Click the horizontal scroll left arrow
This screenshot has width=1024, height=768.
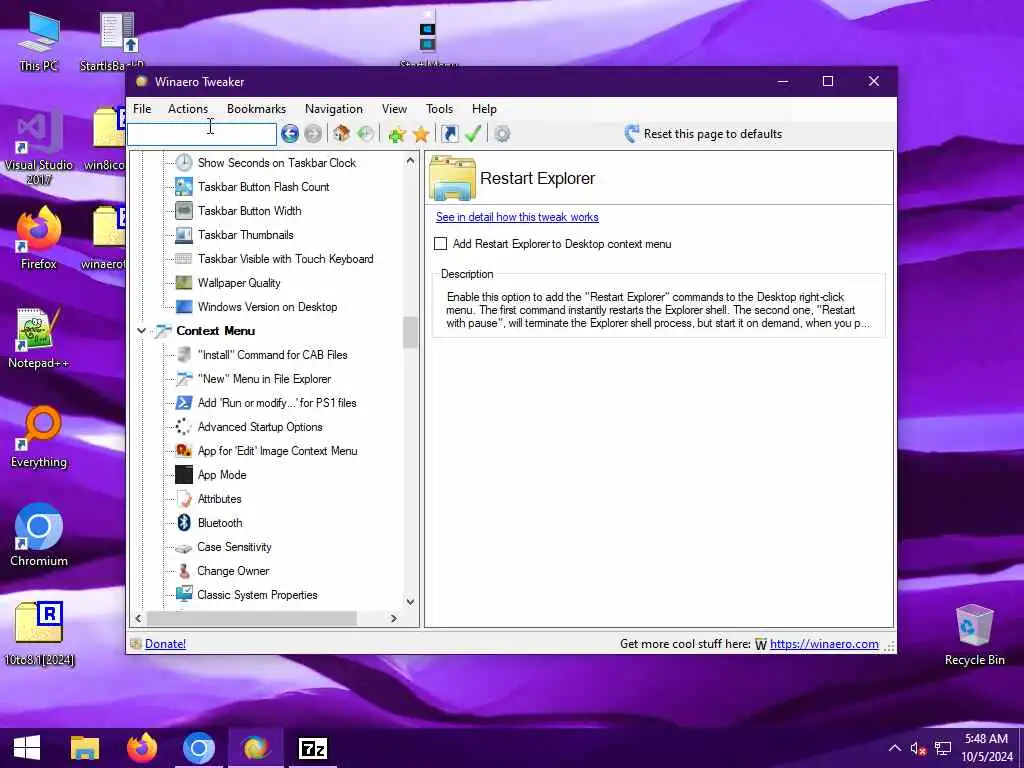click(x=138, y=618)
